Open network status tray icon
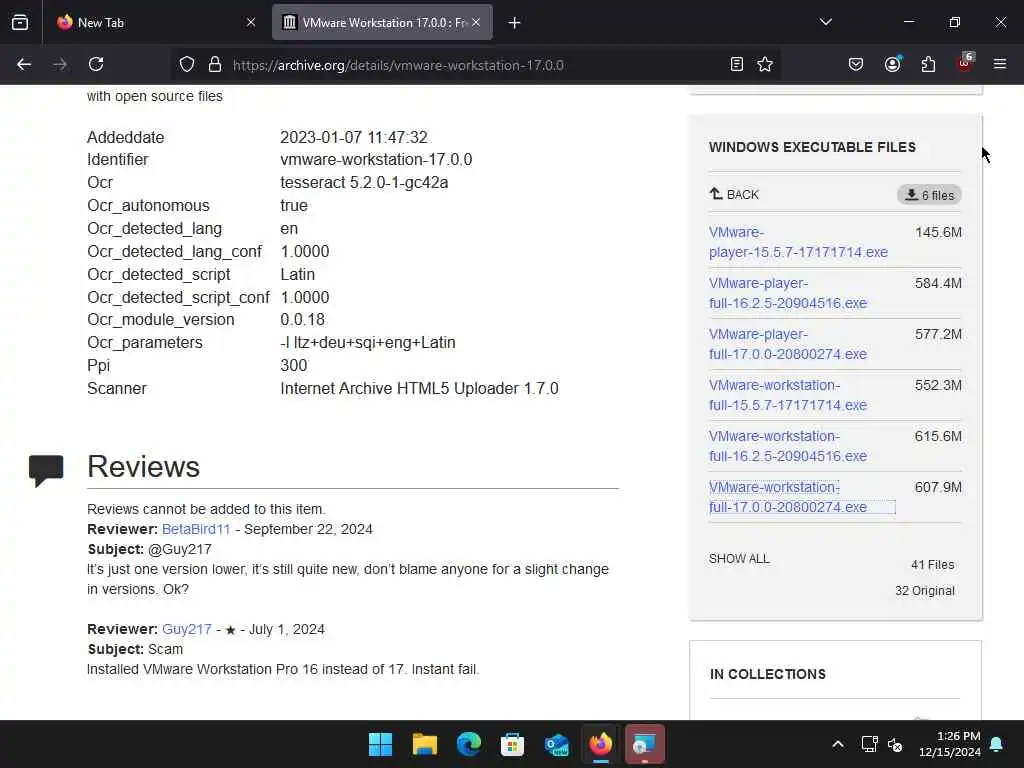 pyautogui.click(x=869, y=744)
